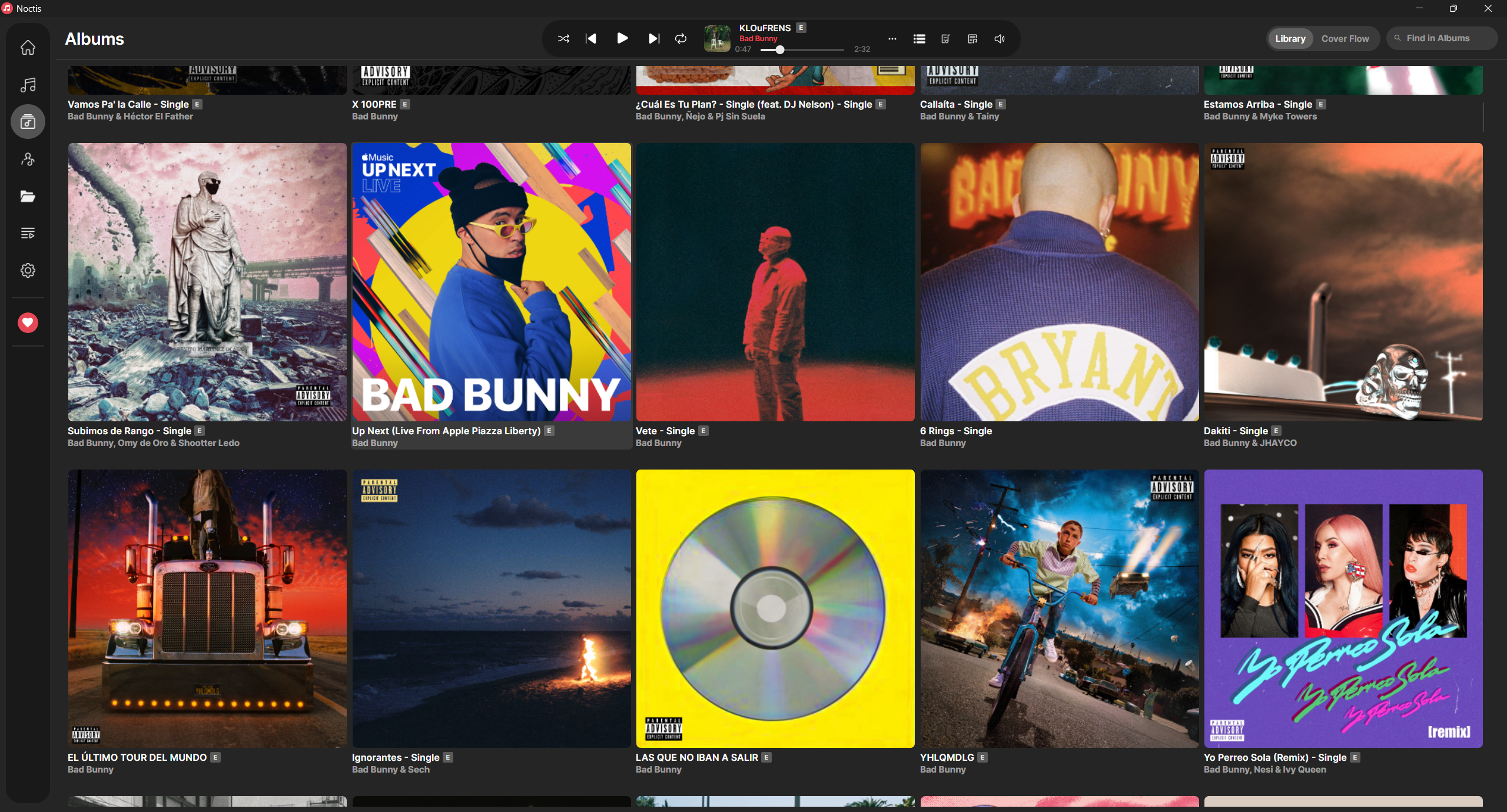Open the volume speaker control
The width and height of the screenshot is (1507, 812).
[1000, 39]
